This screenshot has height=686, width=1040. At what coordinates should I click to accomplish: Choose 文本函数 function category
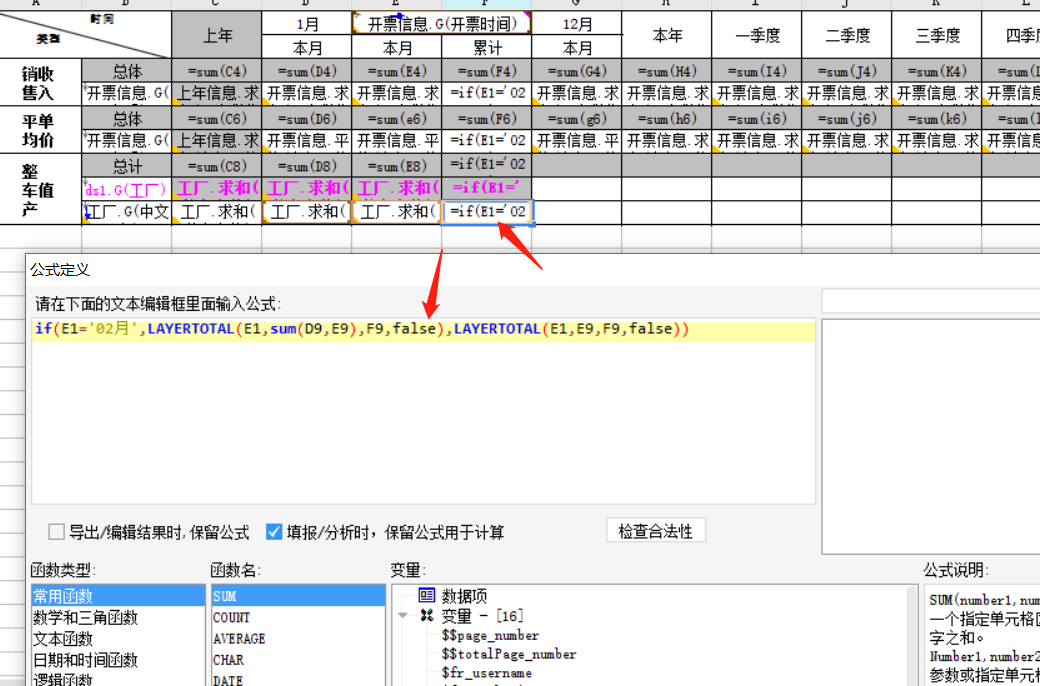(x=62, y=638)
